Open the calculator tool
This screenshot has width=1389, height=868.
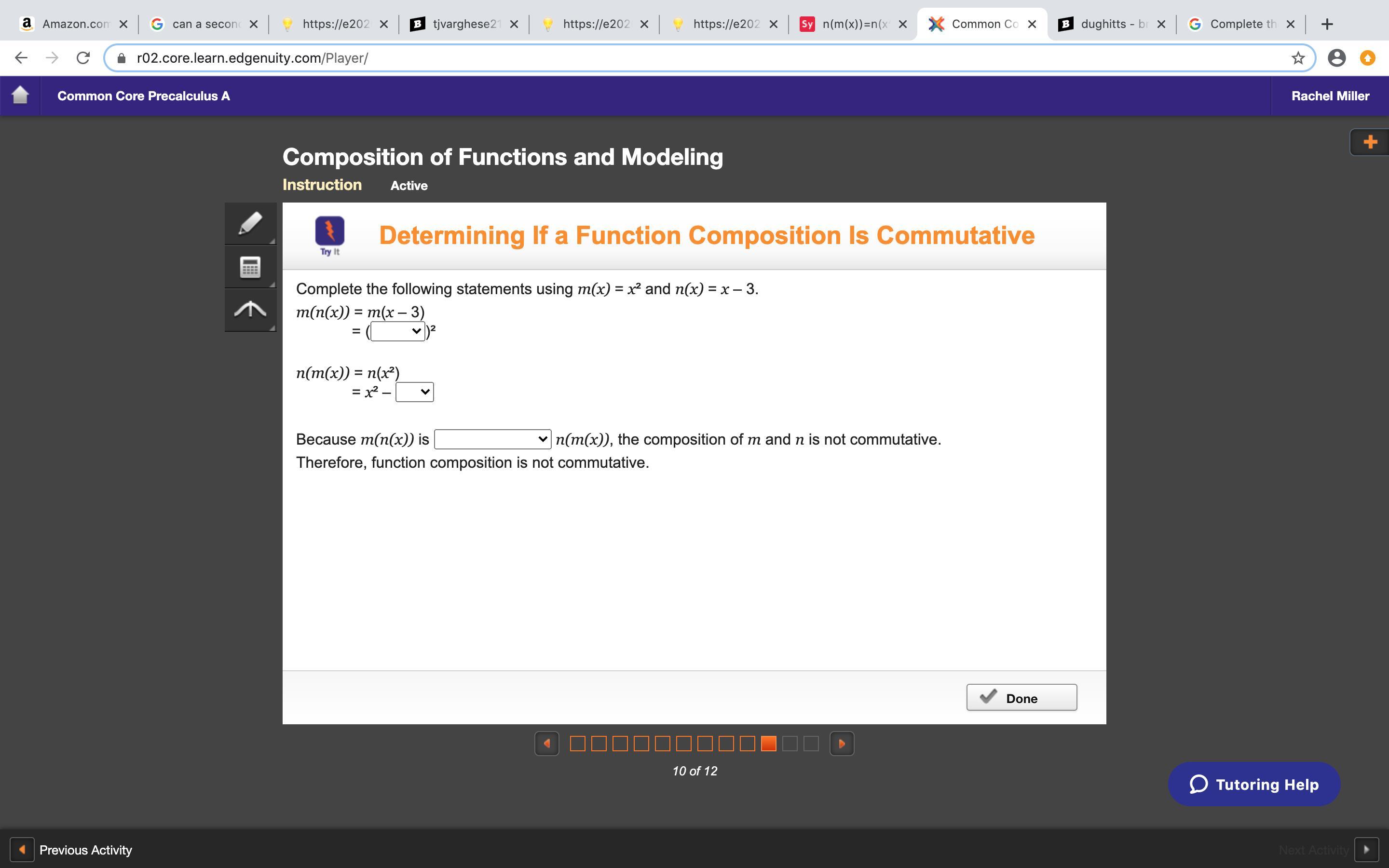[250, 267]
